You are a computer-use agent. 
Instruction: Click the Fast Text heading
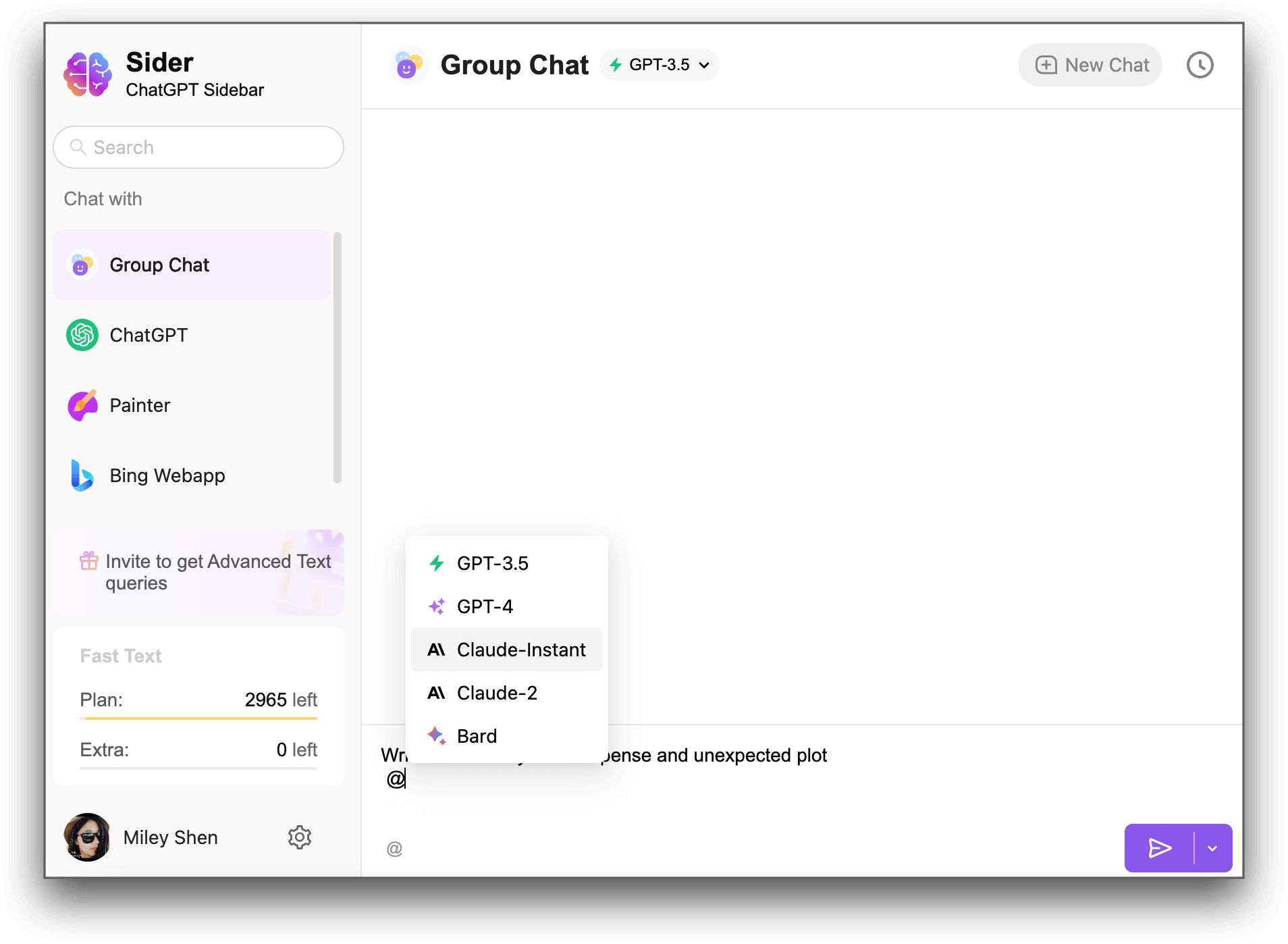(121, 656)
